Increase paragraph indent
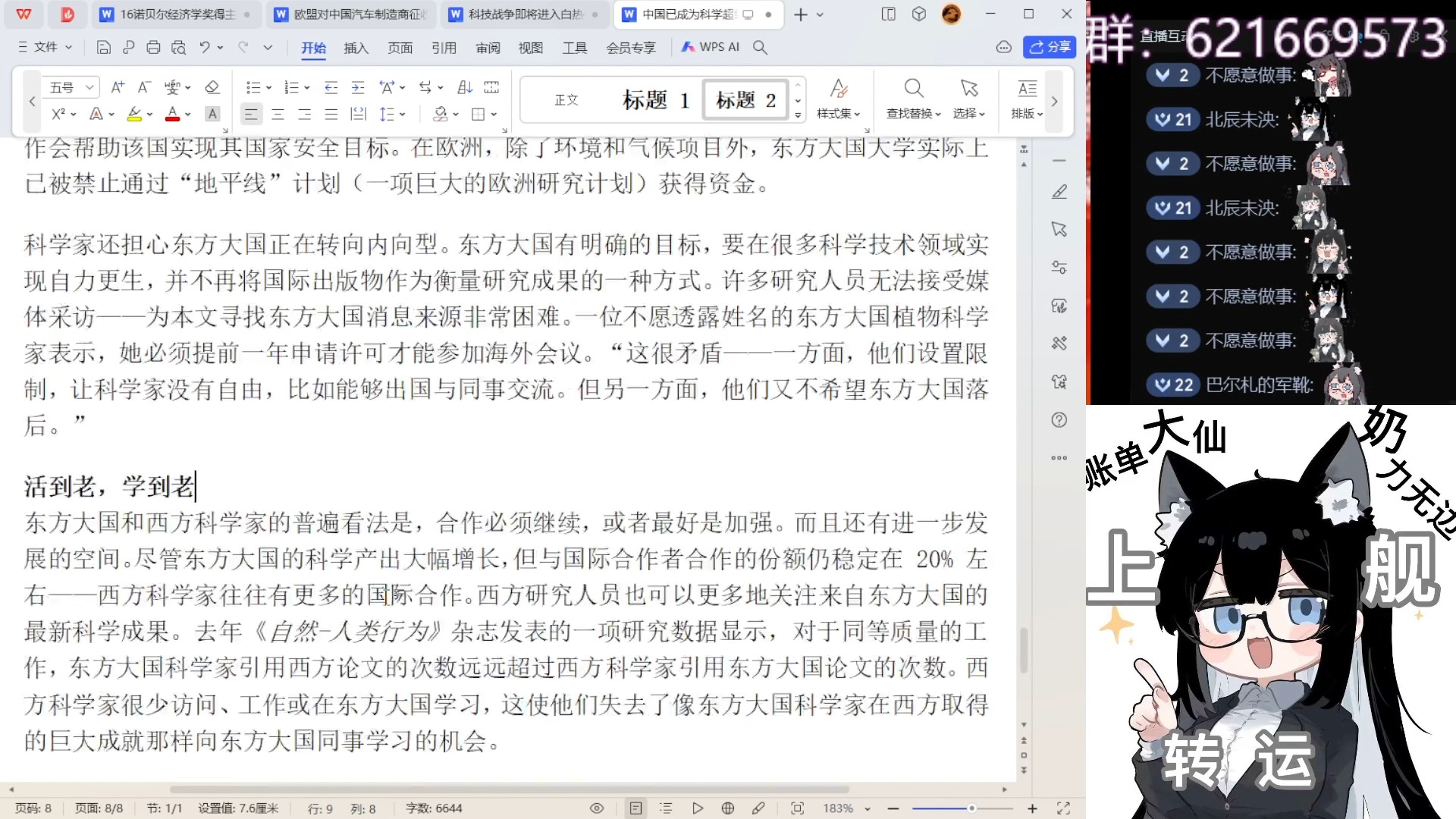Screen dimensions: 1456x819 358,87
